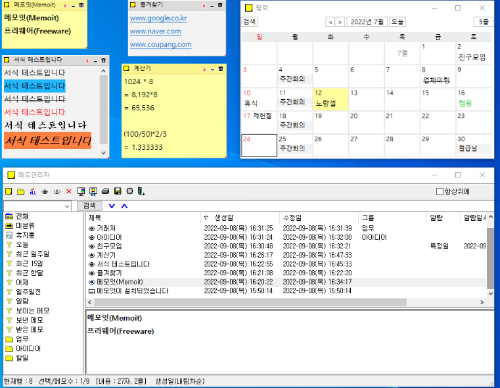Open the www.naver.com link

[156, 31]
